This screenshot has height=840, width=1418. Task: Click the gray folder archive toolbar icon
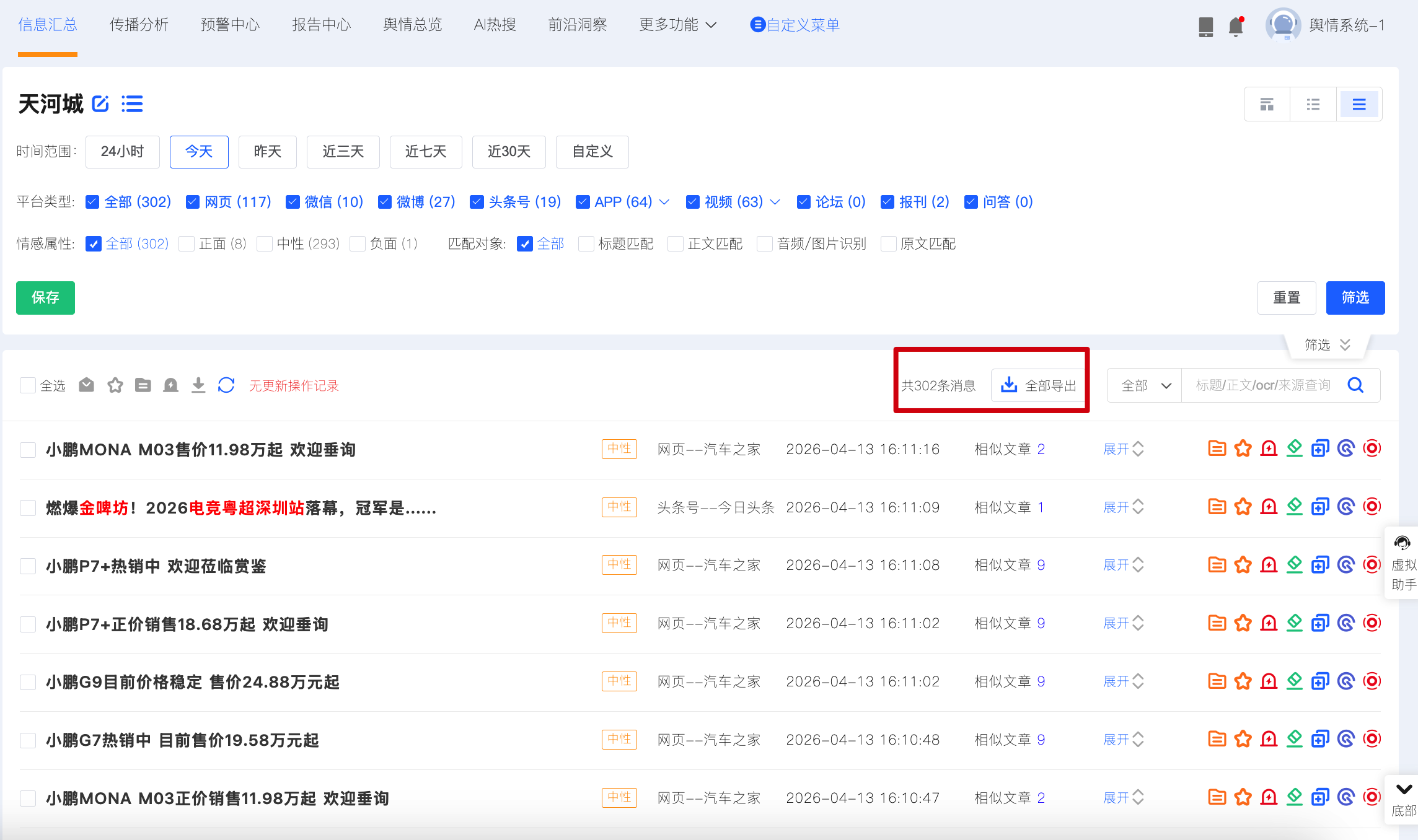point(143,385)
